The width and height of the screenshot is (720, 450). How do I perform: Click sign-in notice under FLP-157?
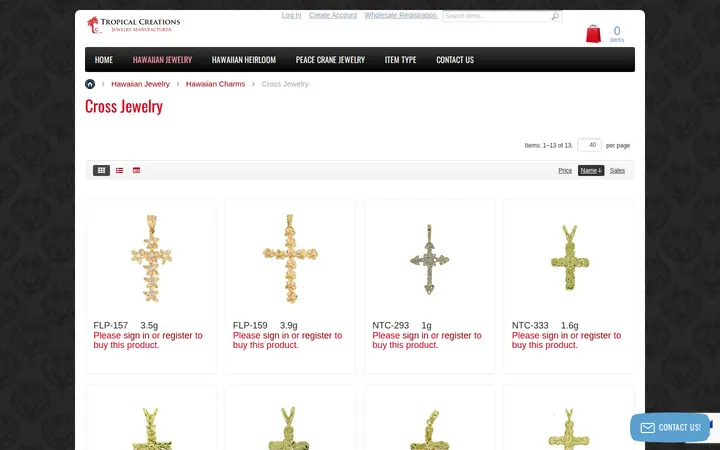[148, 340]
